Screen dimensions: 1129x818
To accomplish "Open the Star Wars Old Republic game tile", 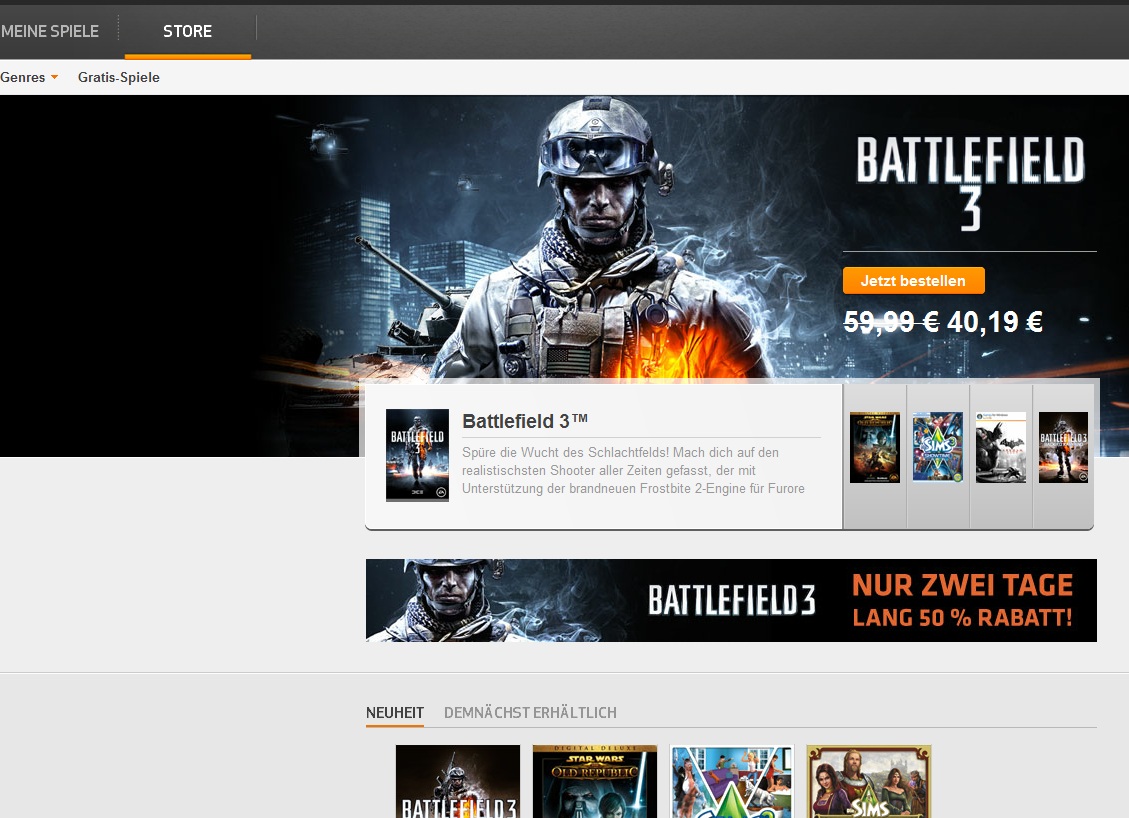I will [x=595, y=781].
